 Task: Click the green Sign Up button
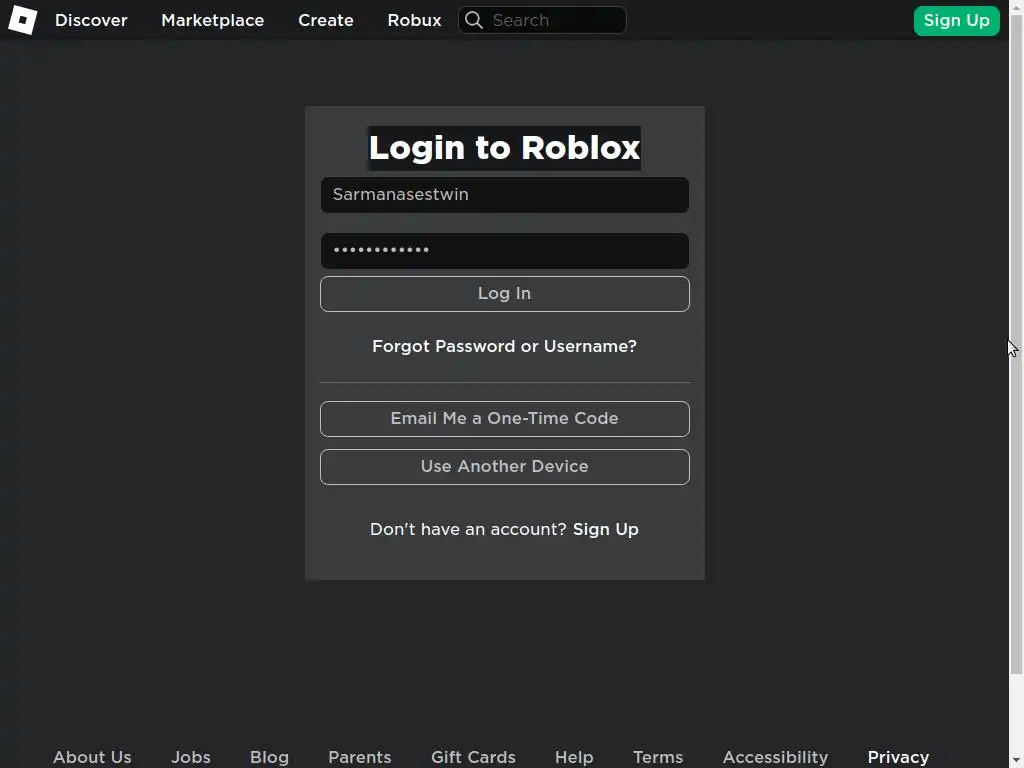tap(956, 20)
